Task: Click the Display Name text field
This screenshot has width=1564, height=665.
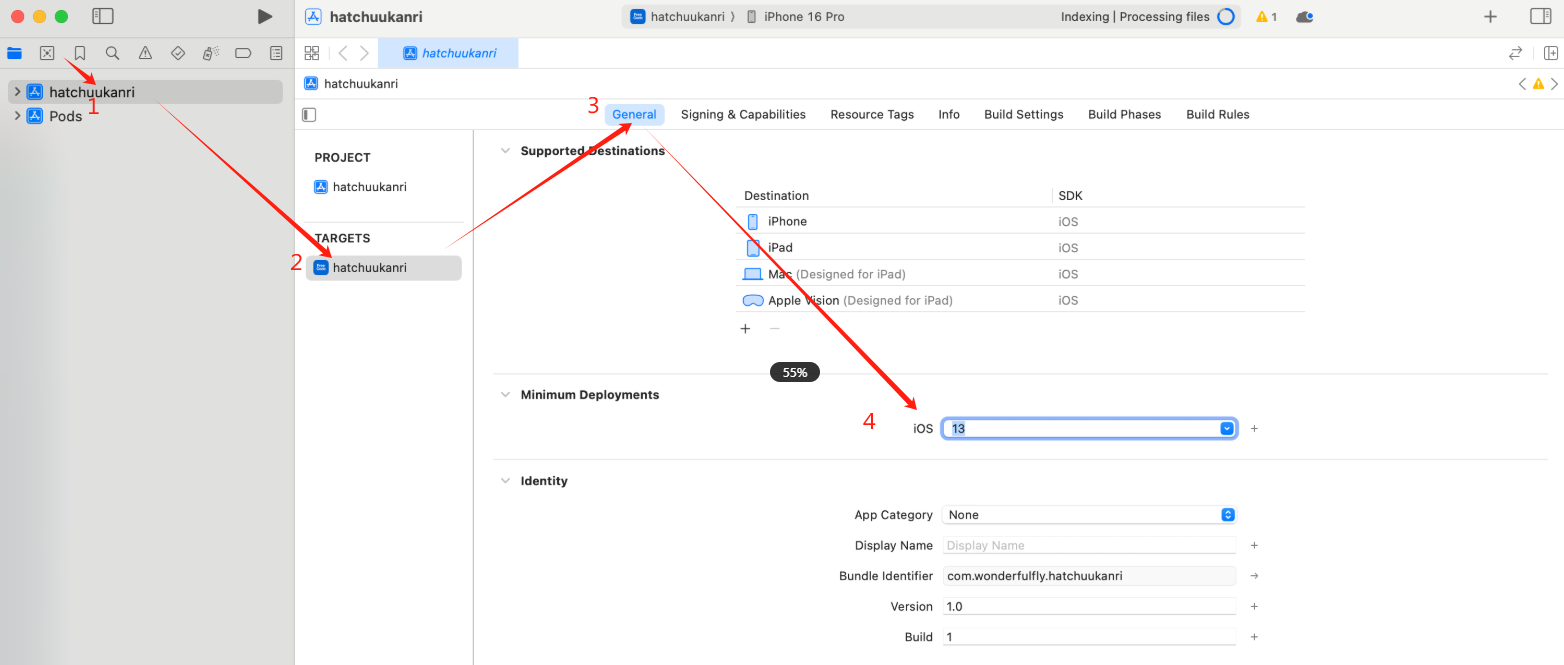Action: [x=1089, y=545]
